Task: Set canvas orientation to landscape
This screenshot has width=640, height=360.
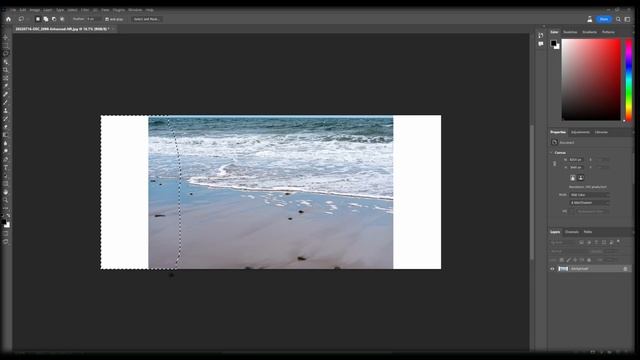Action: click(x=581, y=178)
